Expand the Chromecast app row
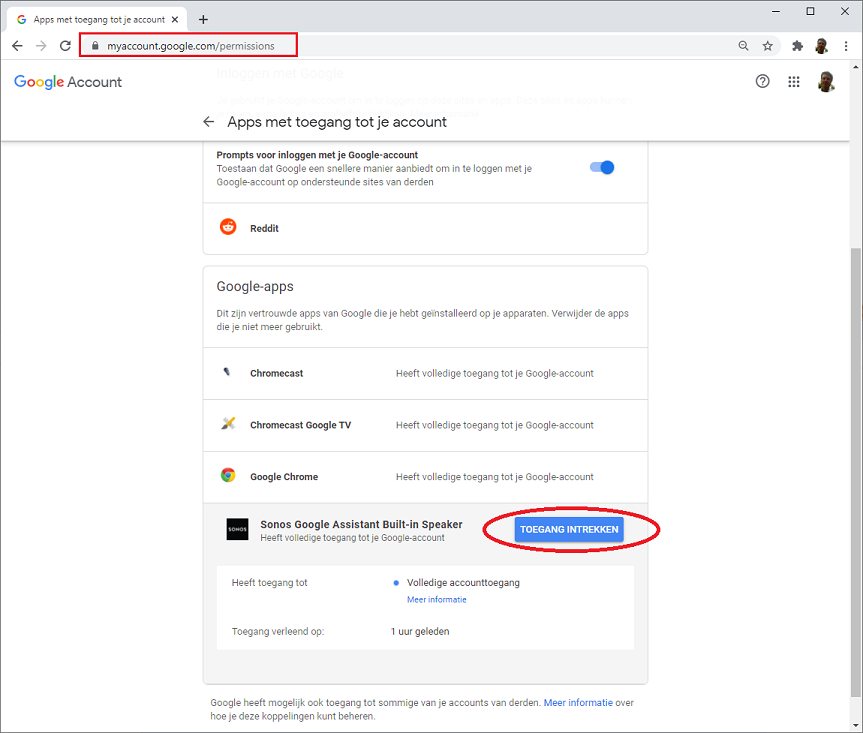 coord(425,373)
